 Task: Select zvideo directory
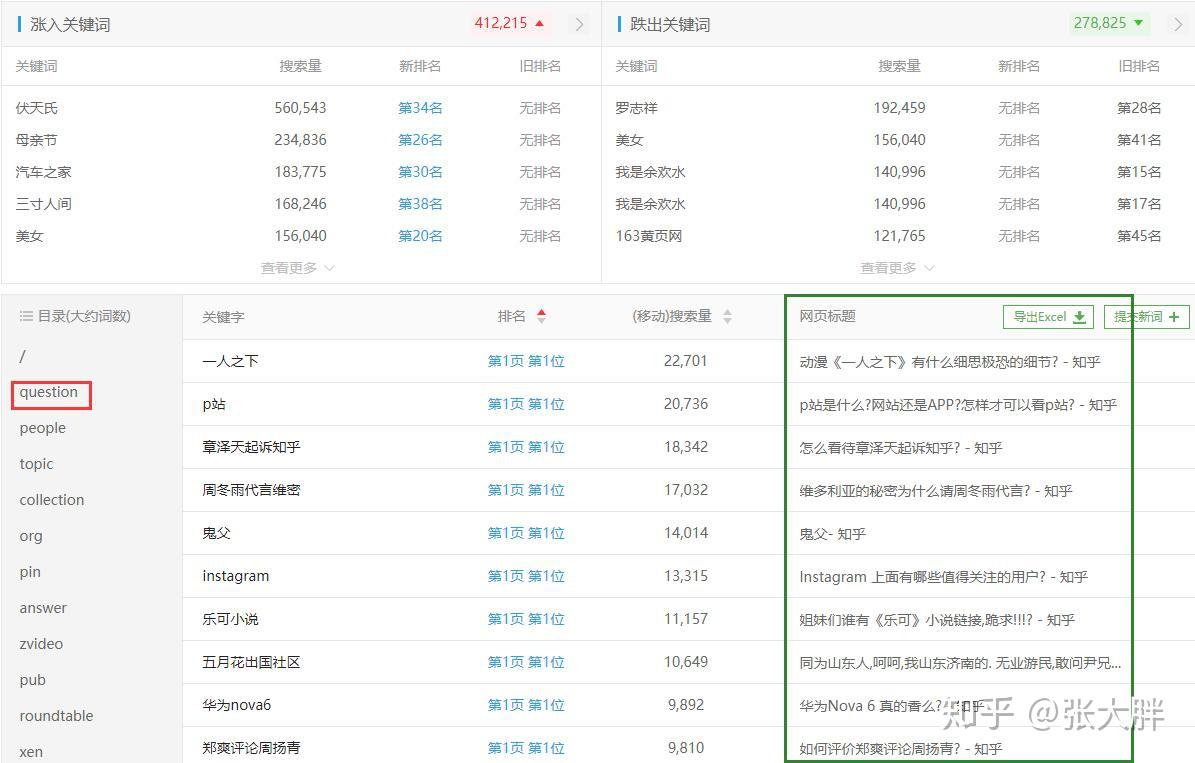41,644
